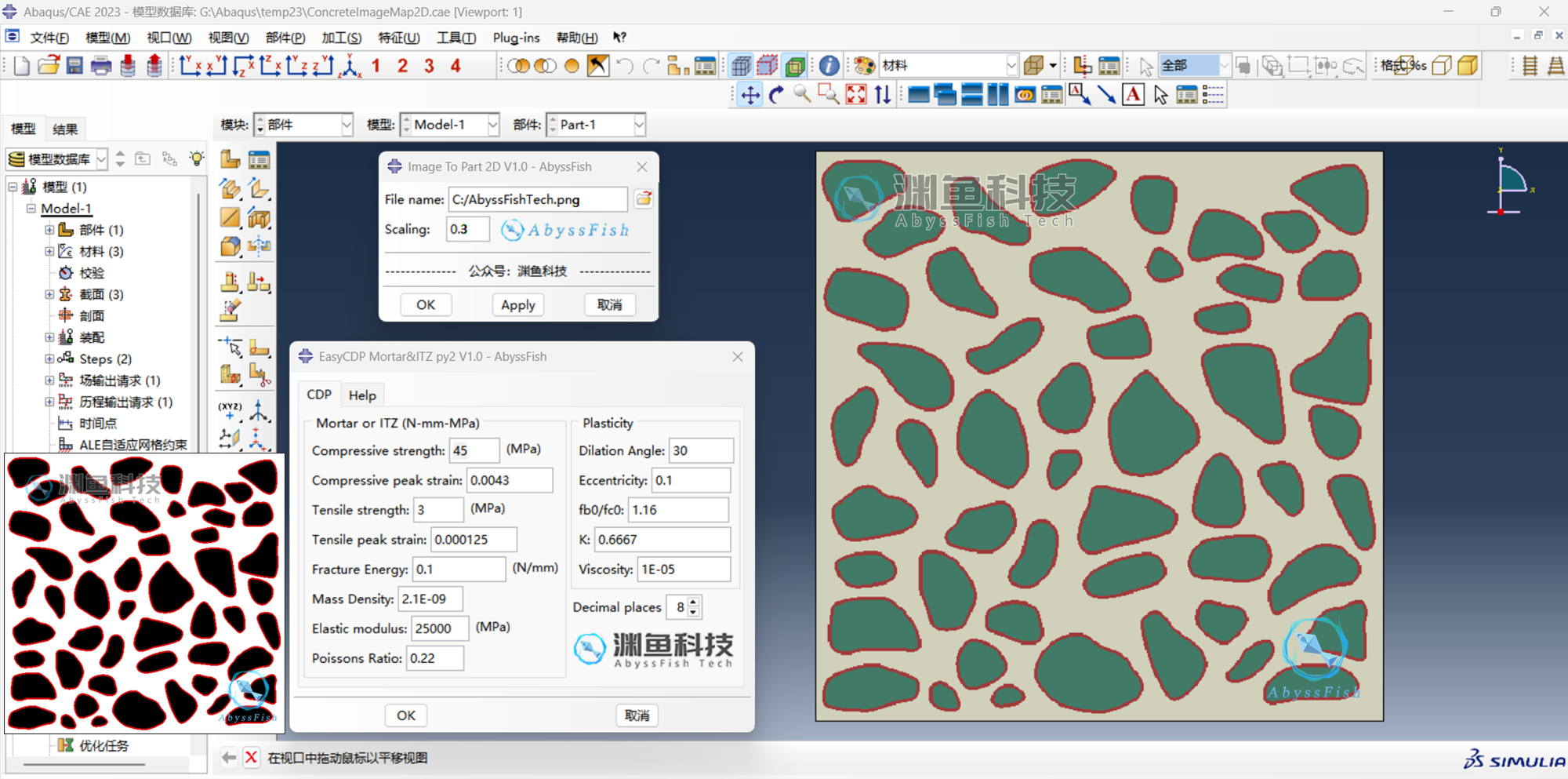Image resolution: width=1568 pixels, height=779 pixels.
Task: Save the model database with floppy icon
Action: click(x=74, y=66)
